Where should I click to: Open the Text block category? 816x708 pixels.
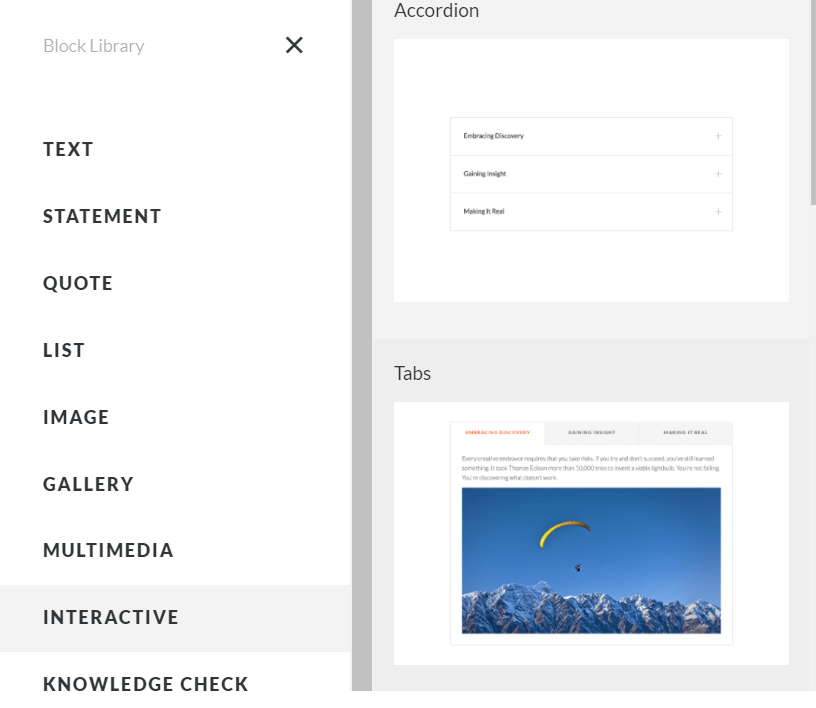(68, 149)
